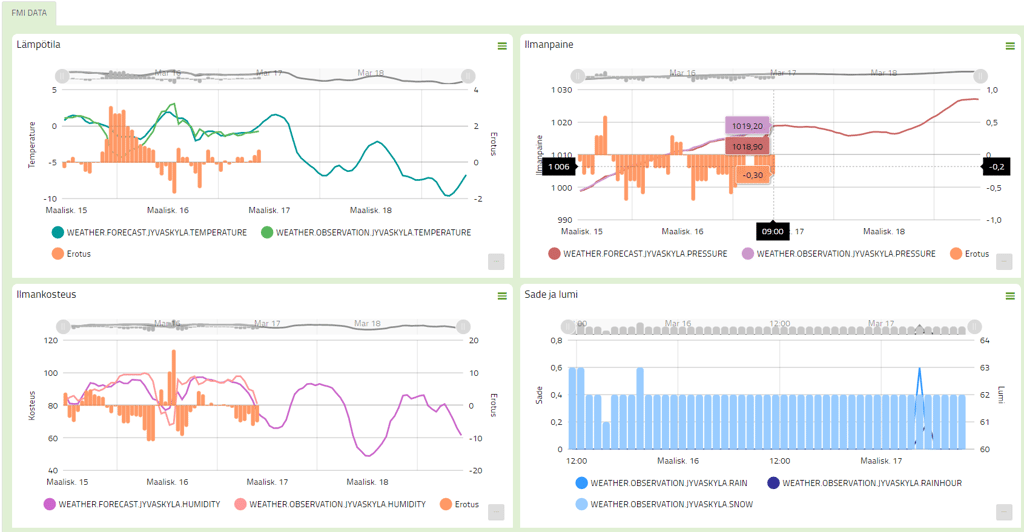Click the -0,30 Erotus tooltip label
This screenshot has width=1024, height=532.
[754, 175]
